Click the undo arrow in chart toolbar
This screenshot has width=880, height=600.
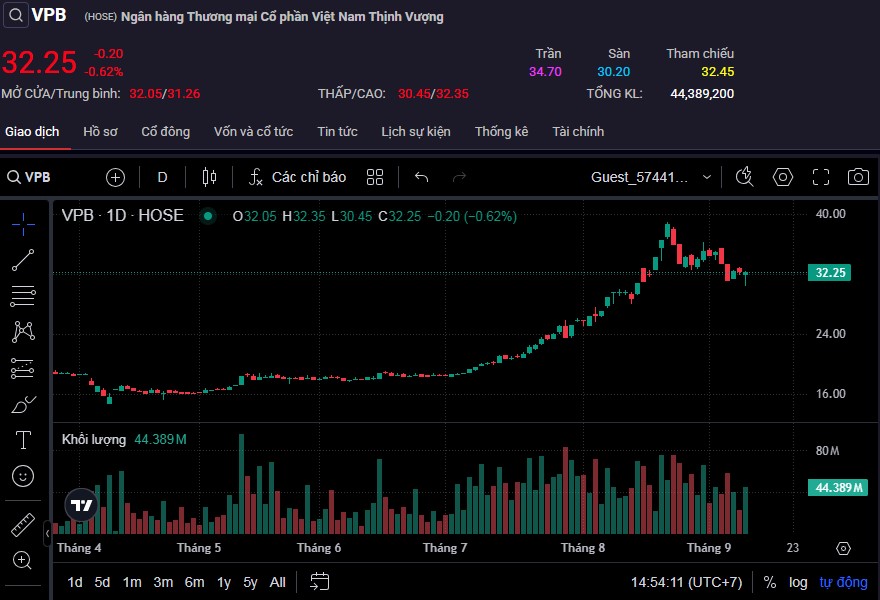pyautogui.click(x=422, y=177)
